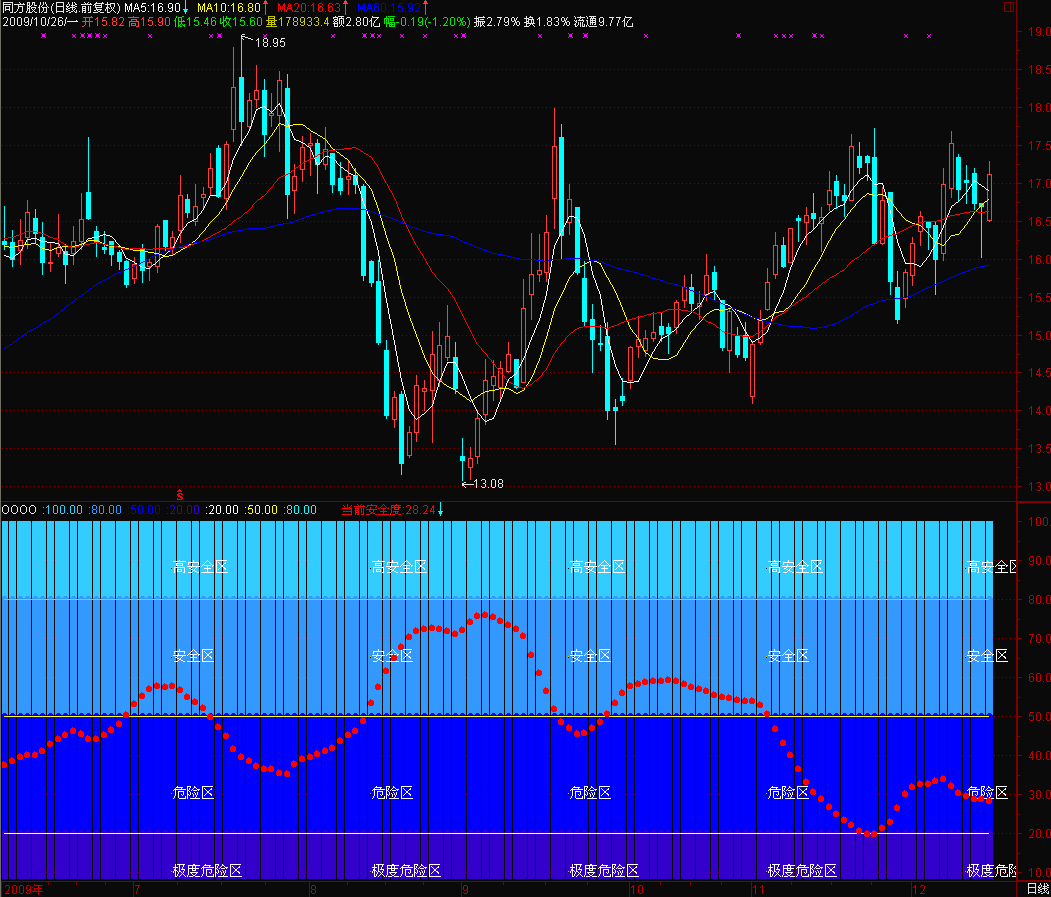1051x897 pixels.
Task: Click the MA5:16.90 moving average label
Action: pyautogui.click(x=152, y=8)
